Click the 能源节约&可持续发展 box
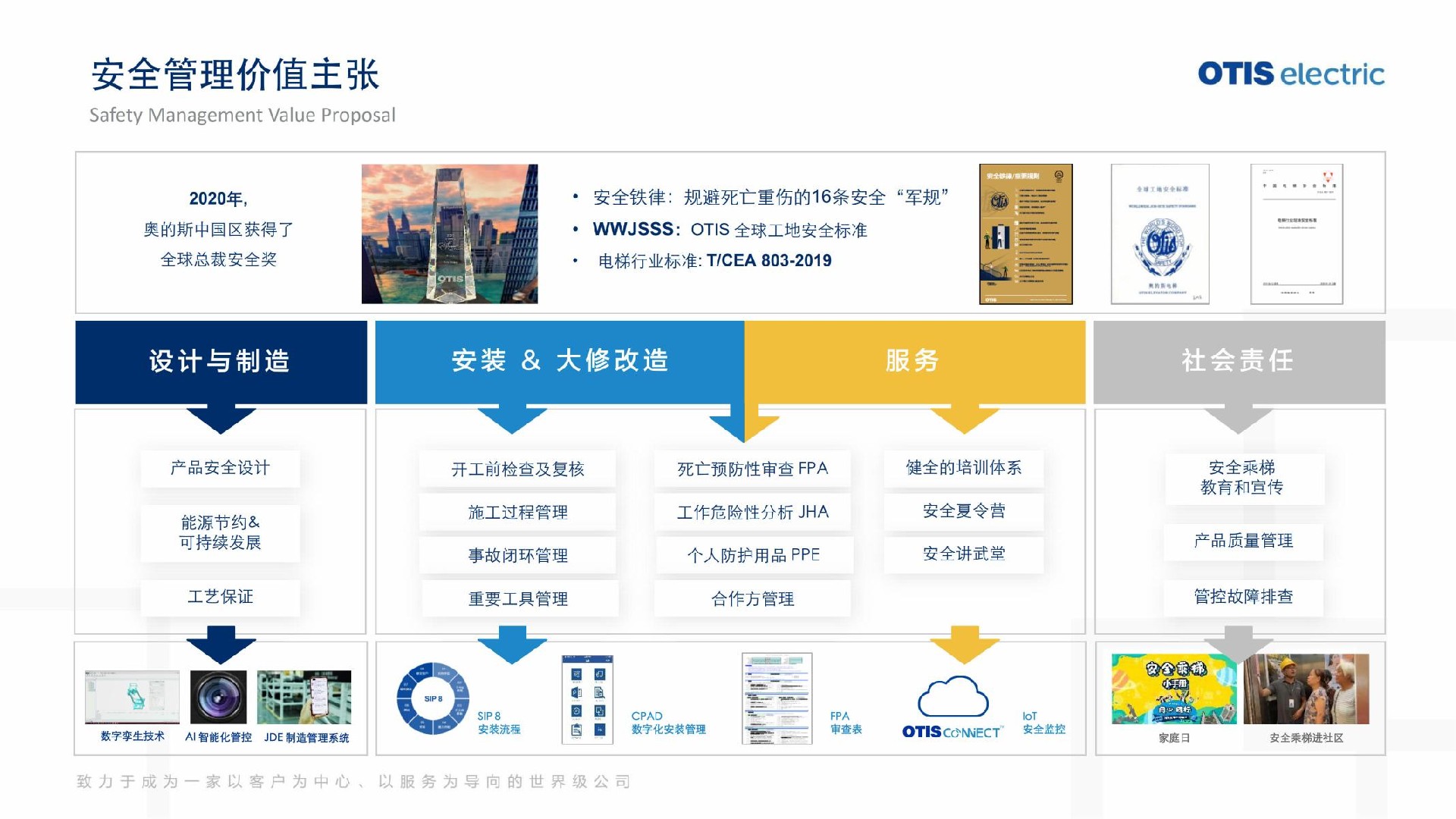 (x=220, y=532)
